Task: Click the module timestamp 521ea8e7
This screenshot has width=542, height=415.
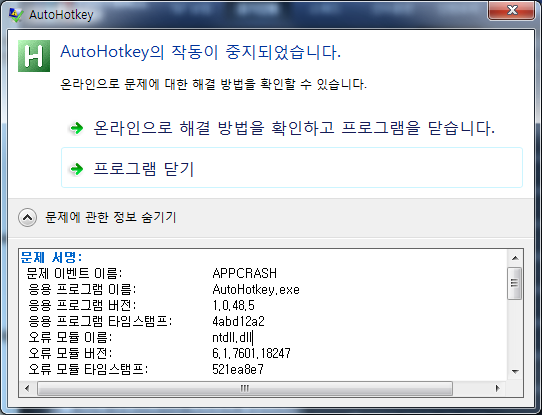Action: click(238, 369)
